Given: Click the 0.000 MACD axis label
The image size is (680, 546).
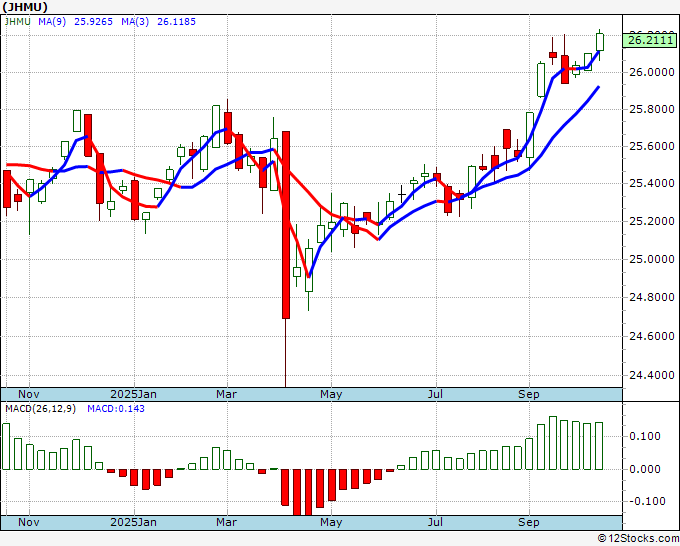Looking at the screenshot, I should [647, 469].
